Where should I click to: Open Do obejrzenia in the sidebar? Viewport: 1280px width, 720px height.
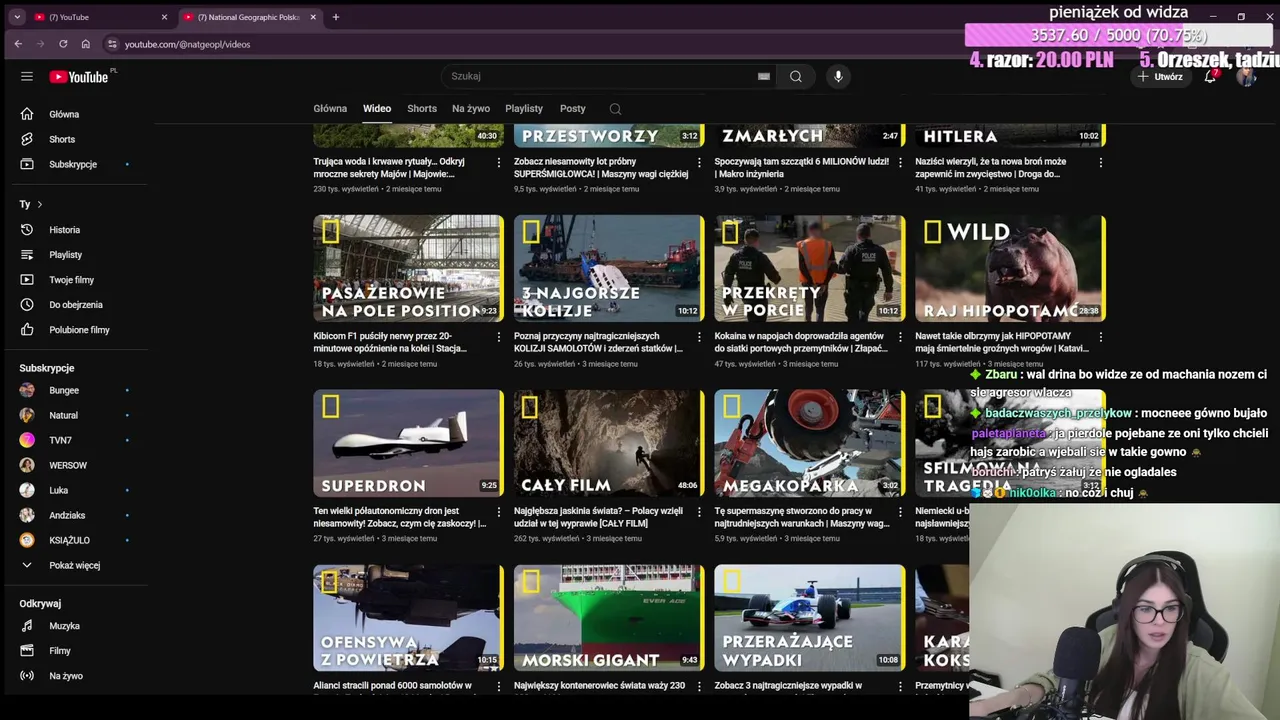pos(77,305)
